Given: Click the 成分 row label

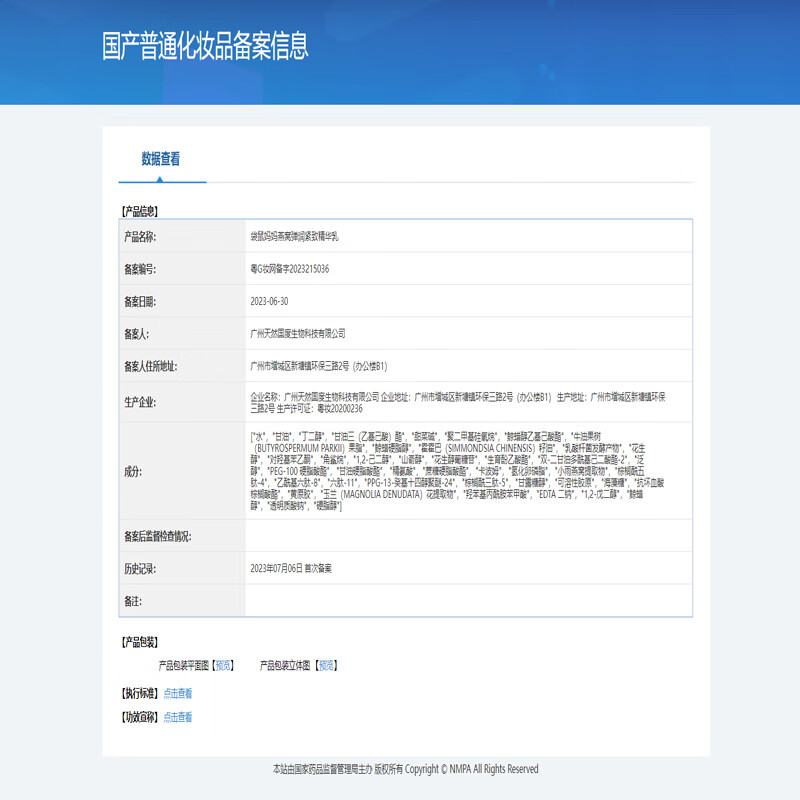Looking at the screenshot, I should tap(133, 471).
